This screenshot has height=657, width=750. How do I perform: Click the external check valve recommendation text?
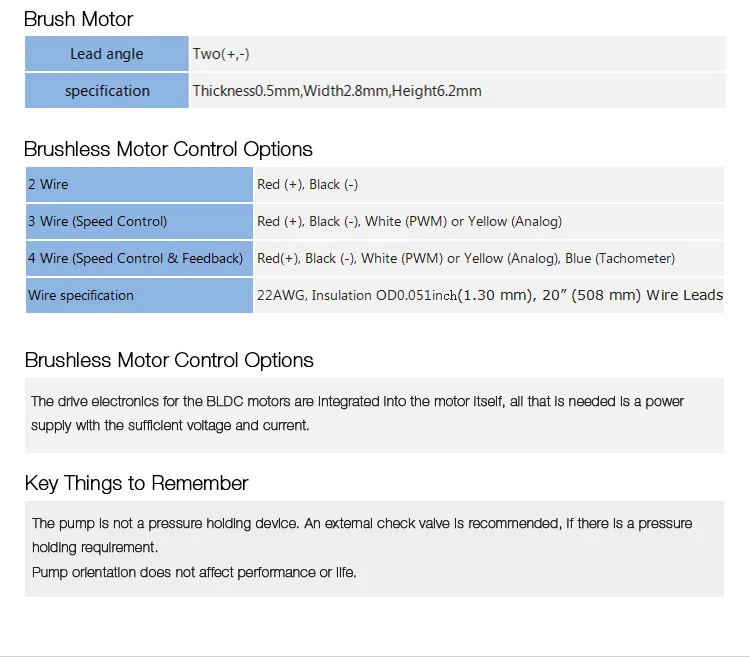[361, 523]
